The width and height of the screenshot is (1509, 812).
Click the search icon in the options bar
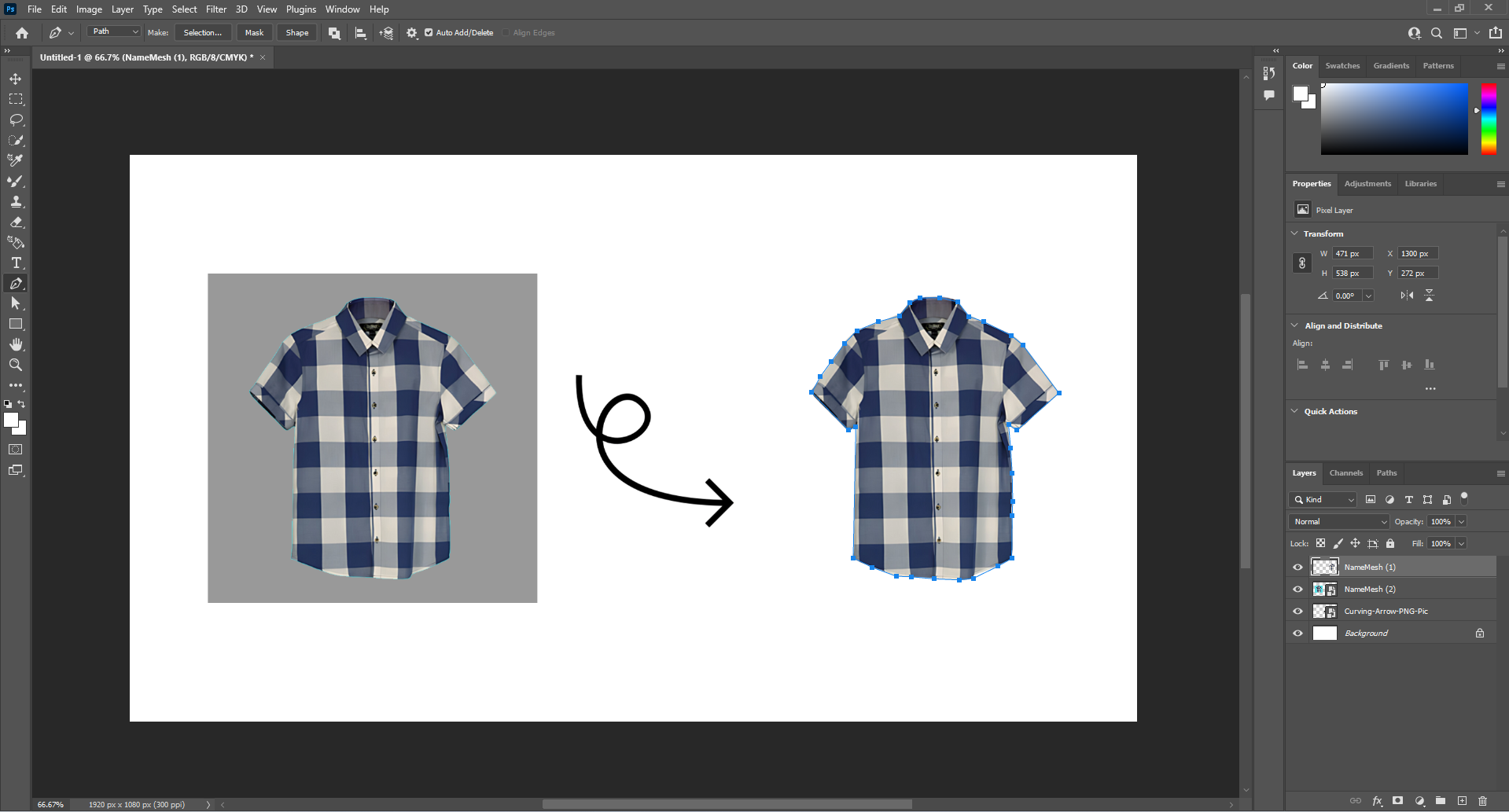pos(1437,33)
